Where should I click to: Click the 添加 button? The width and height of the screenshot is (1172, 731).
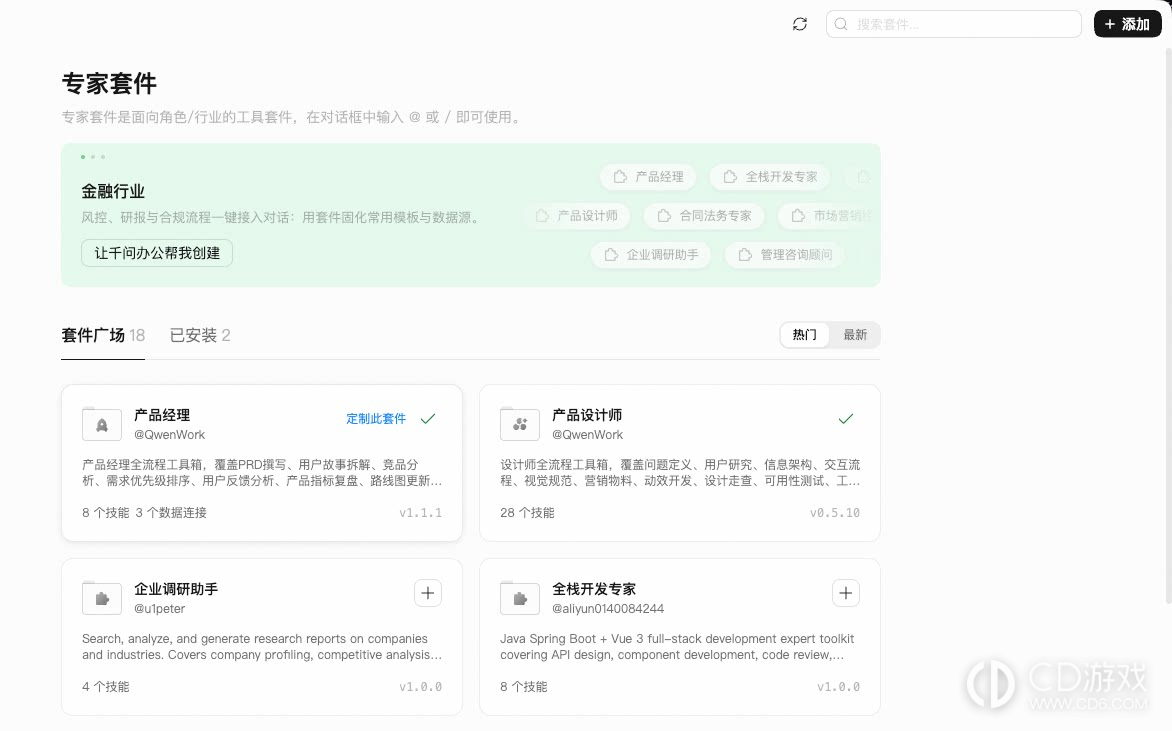[1127, 24]
